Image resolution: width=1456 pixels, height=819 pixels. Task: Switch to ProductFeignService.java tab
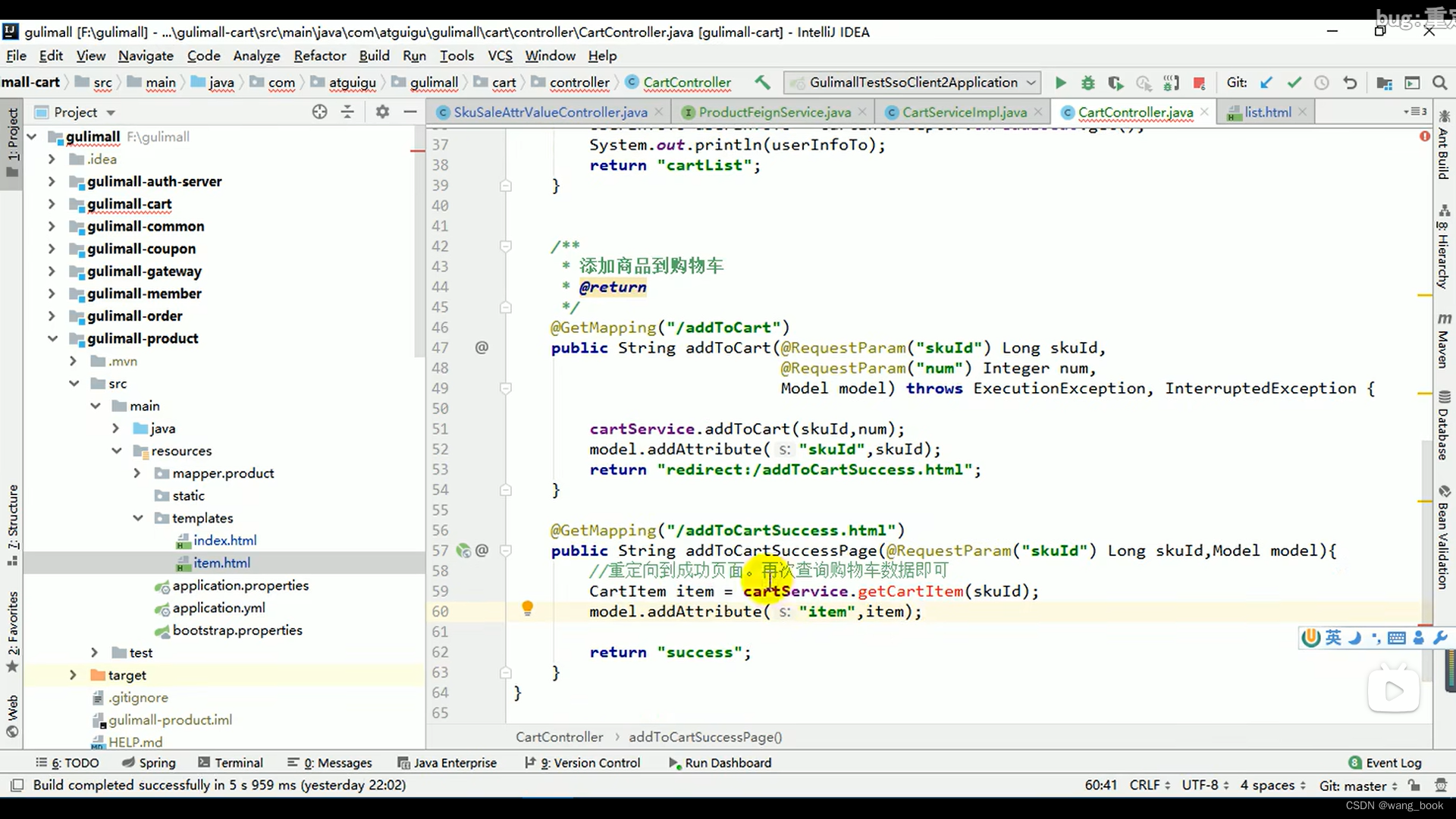coord(774,112)
